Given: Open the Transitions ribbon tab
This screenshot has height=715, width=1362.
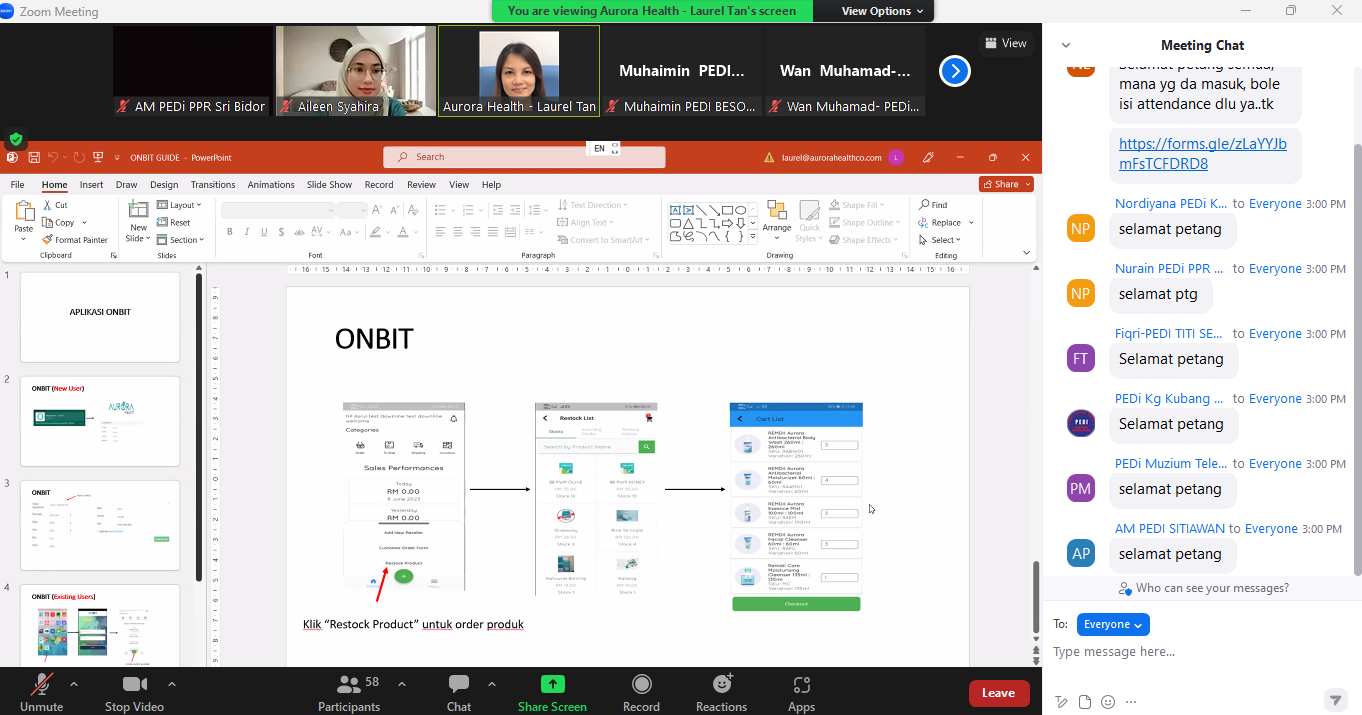Looking at the screenshot, I should pyautogui.click(x=213, y=185).
